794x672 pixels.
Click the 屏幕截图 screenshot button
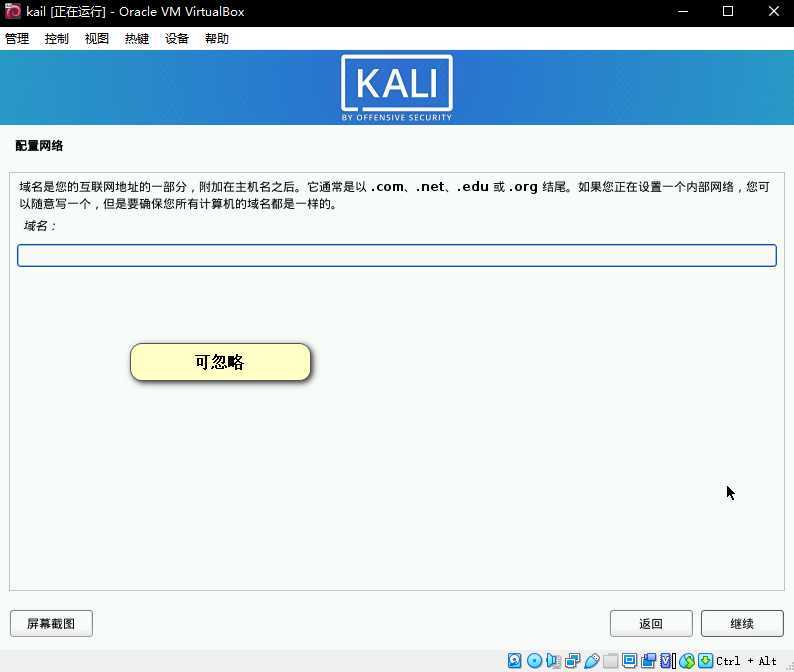51,623
